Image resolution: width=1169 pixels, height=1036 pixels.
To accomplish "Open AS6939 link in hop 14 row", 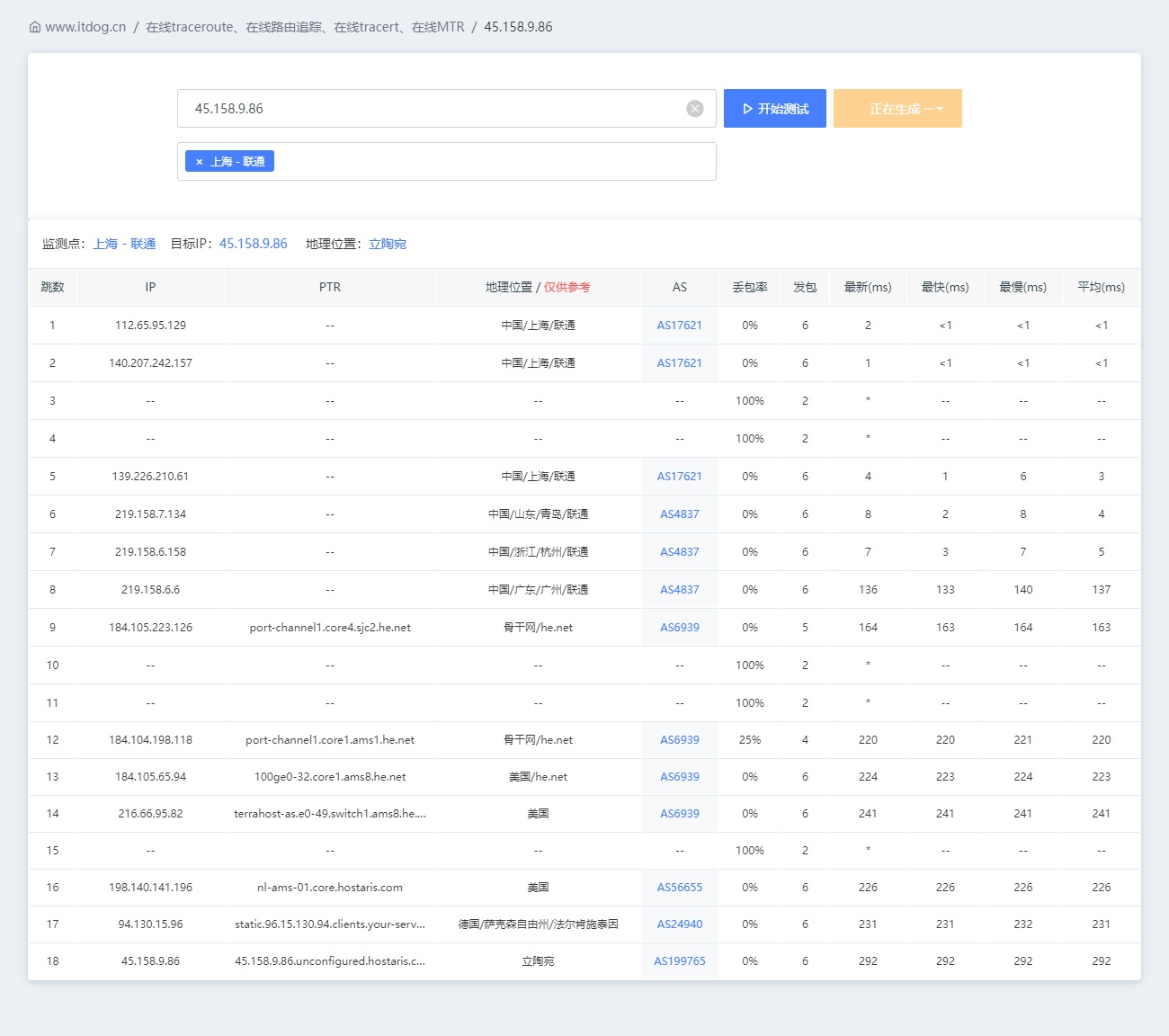I will pos(680,814).
